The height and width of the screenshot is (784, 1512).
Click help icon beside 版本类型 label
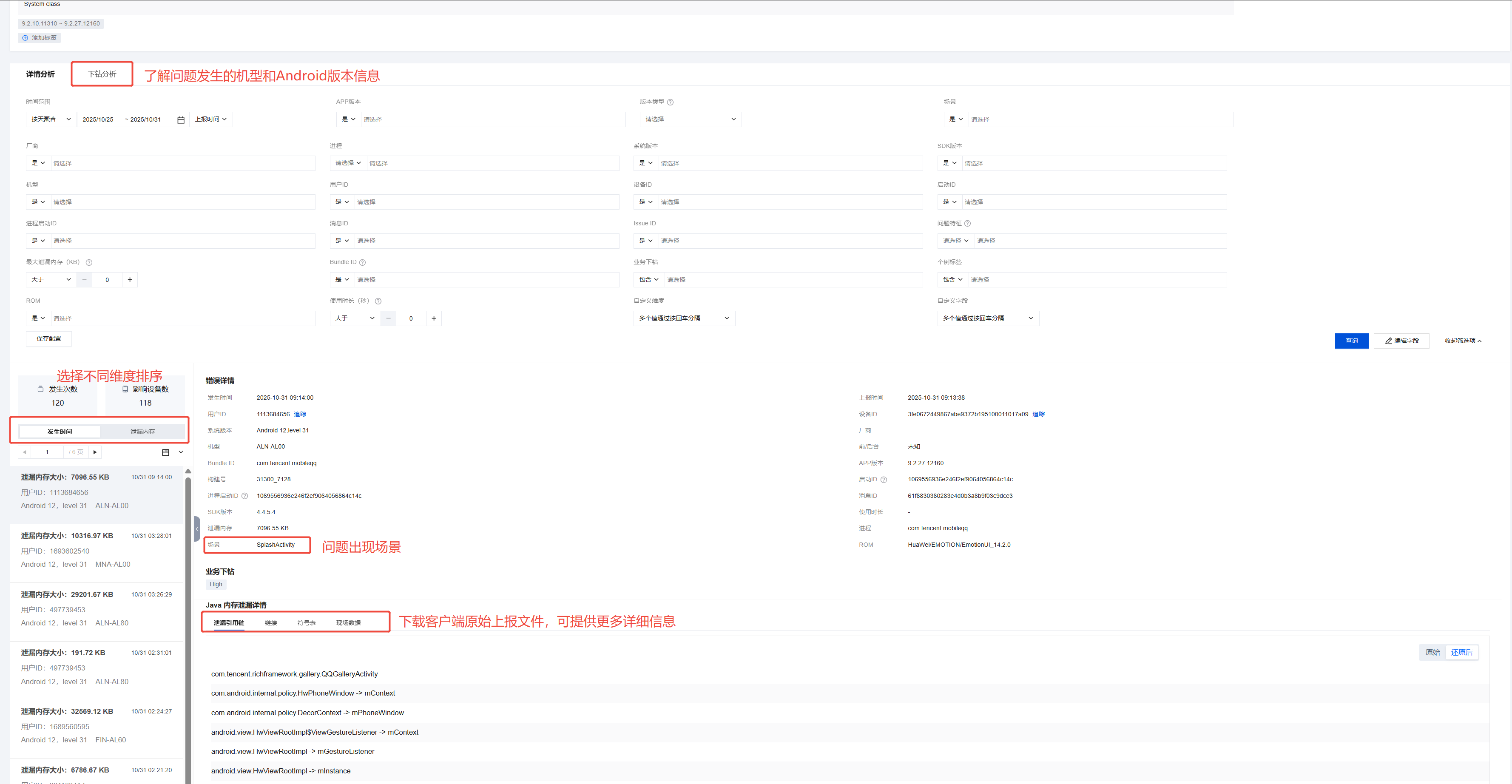(670, 102)
